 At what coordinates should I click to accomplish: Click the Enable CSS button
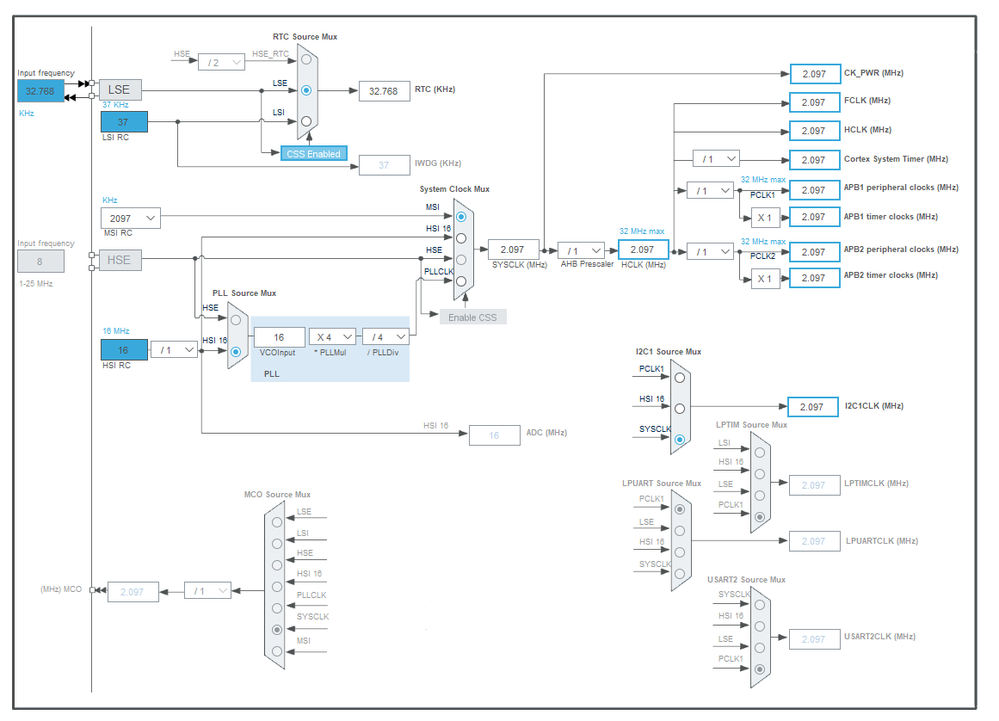pos(473,317)
